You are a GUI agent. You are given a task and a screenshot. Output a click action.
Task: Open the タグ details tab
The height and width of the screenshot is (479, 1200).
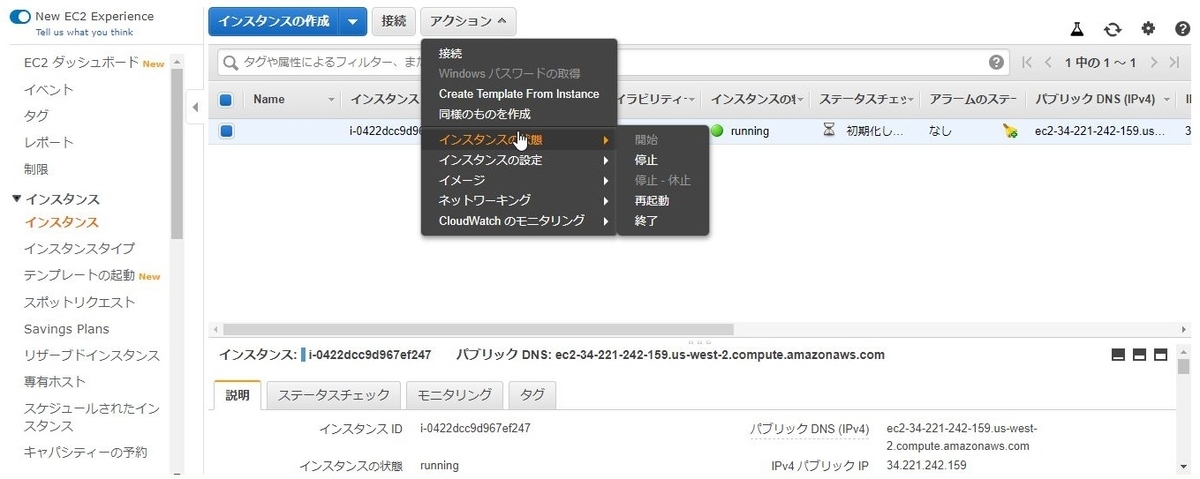(532, 395)
